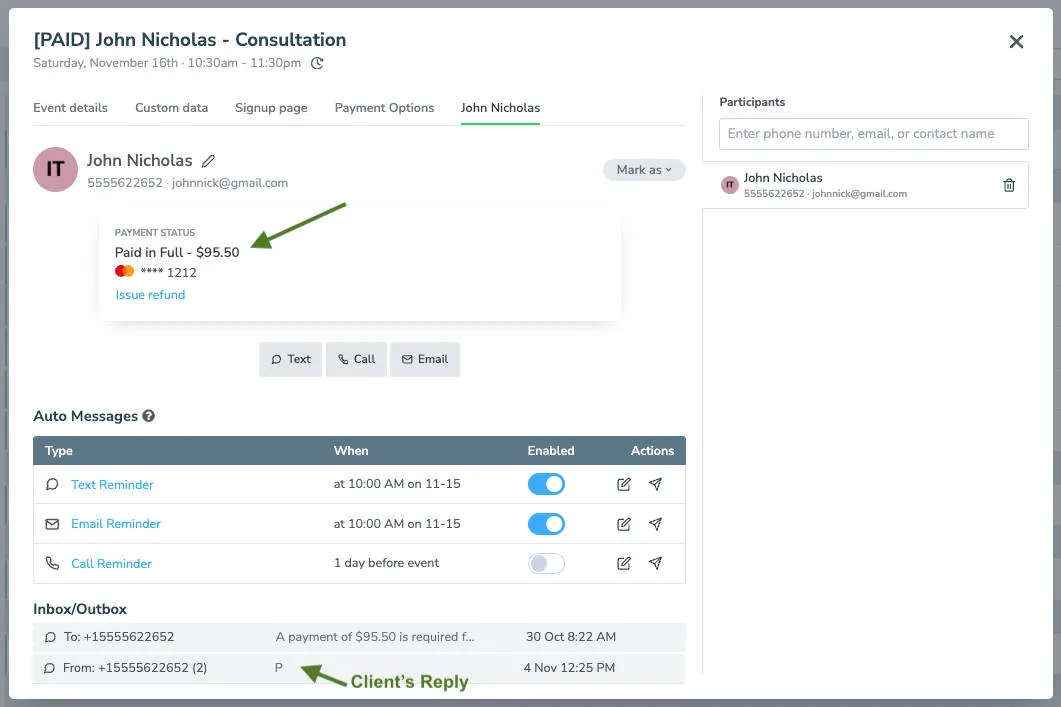This screenshot has height=707, width=1061.
Task: Send the Text Reminder using the paper plane icon
Action: click(x=656, y=484)
